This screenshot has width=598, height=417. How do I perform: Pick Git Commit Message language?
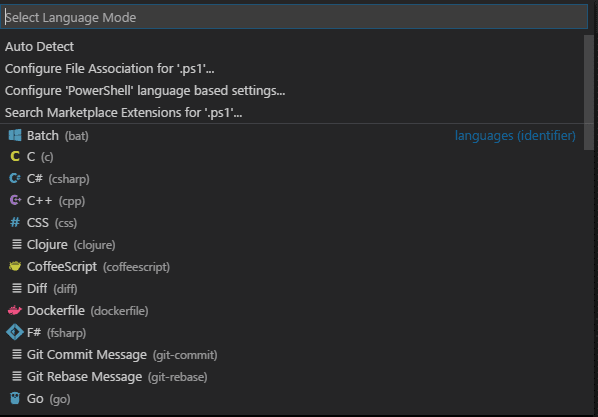(292, 354)
